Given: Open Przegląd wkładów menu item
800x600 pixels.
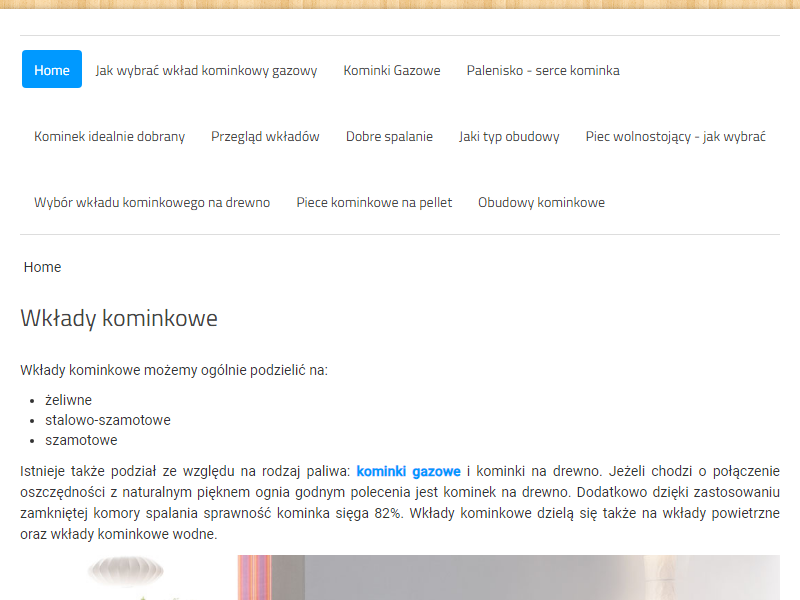Looking at the screenshot, I should click(x=265, y=137).
